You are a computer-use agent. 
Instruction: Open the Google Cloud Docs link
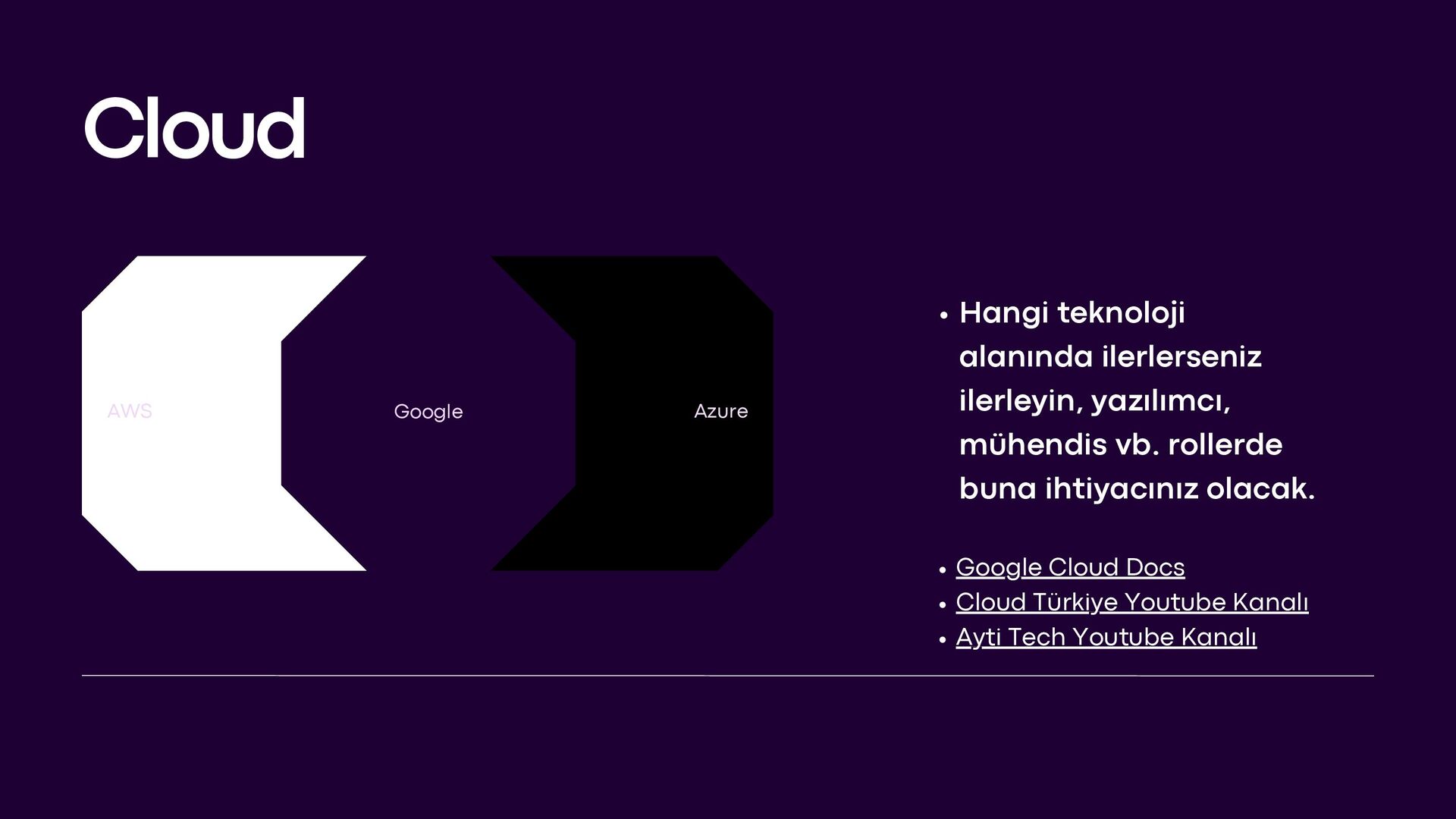[1069, 567]
